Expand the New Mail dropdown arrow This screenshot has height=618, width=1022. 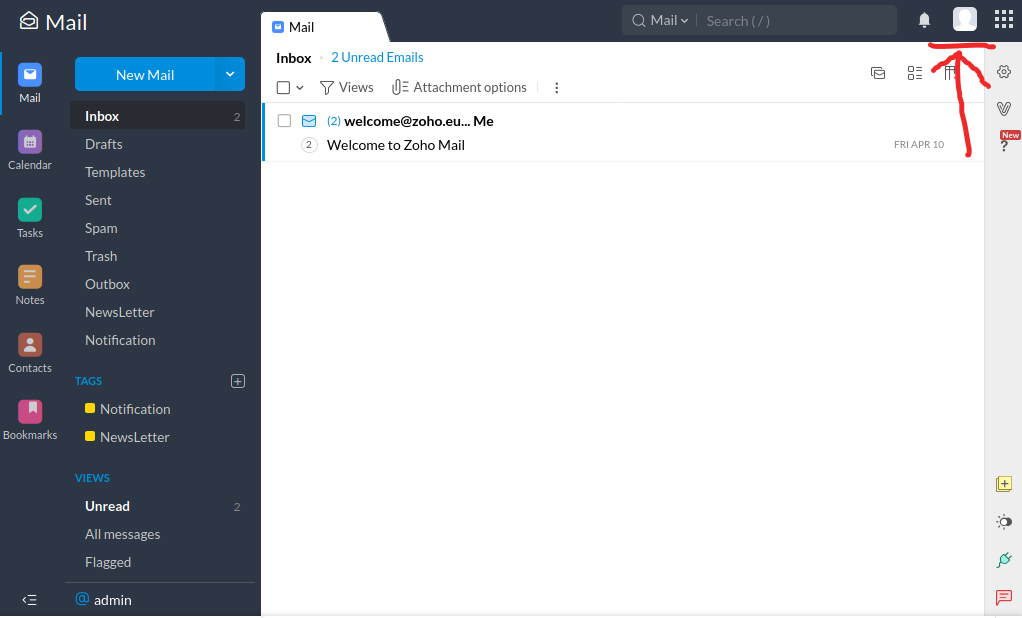coord(230,74)
